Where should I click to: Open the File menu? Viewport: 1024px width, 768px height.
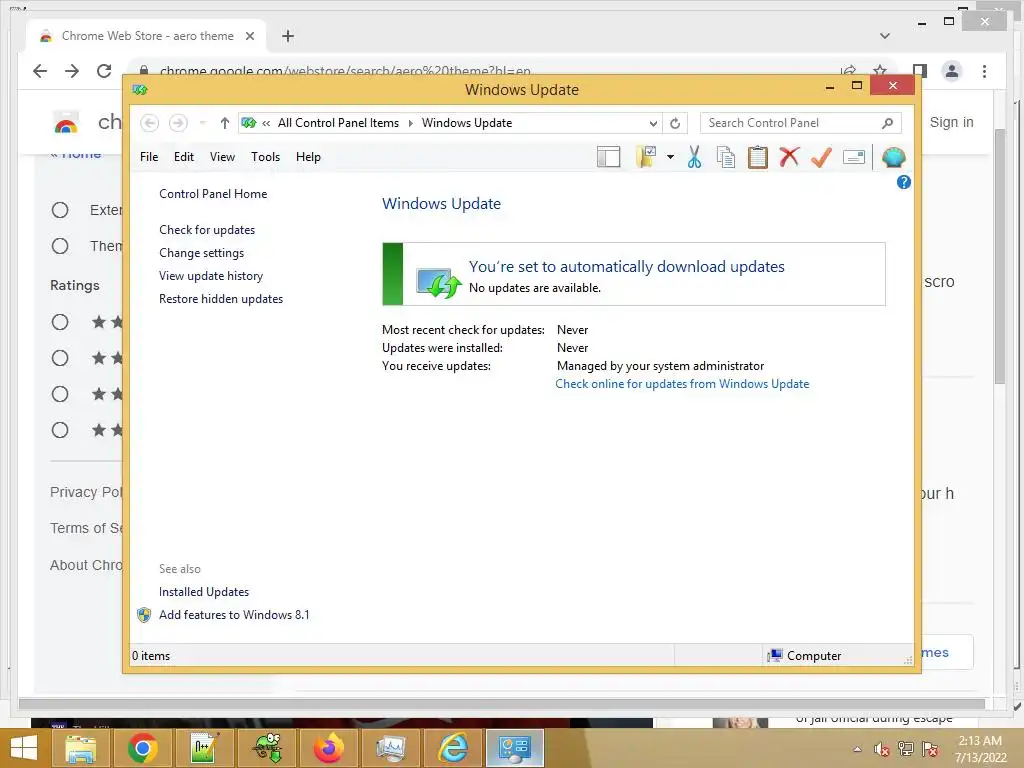149,157
